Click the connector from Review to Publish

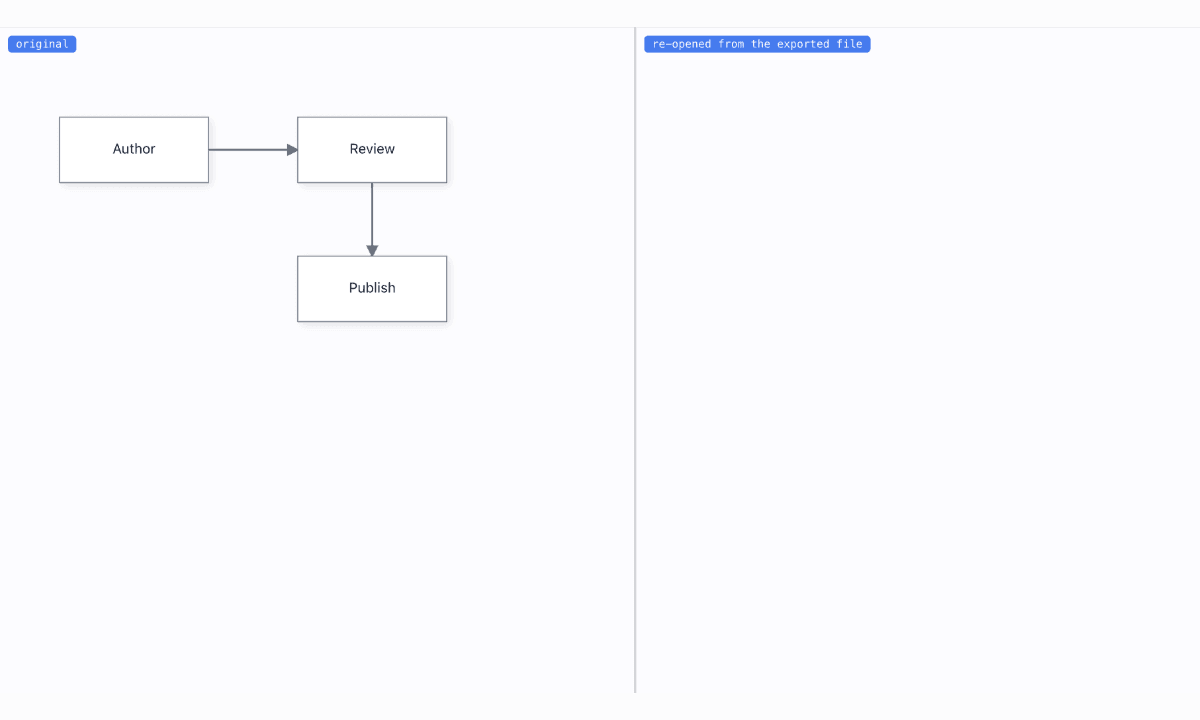point(372,219)
